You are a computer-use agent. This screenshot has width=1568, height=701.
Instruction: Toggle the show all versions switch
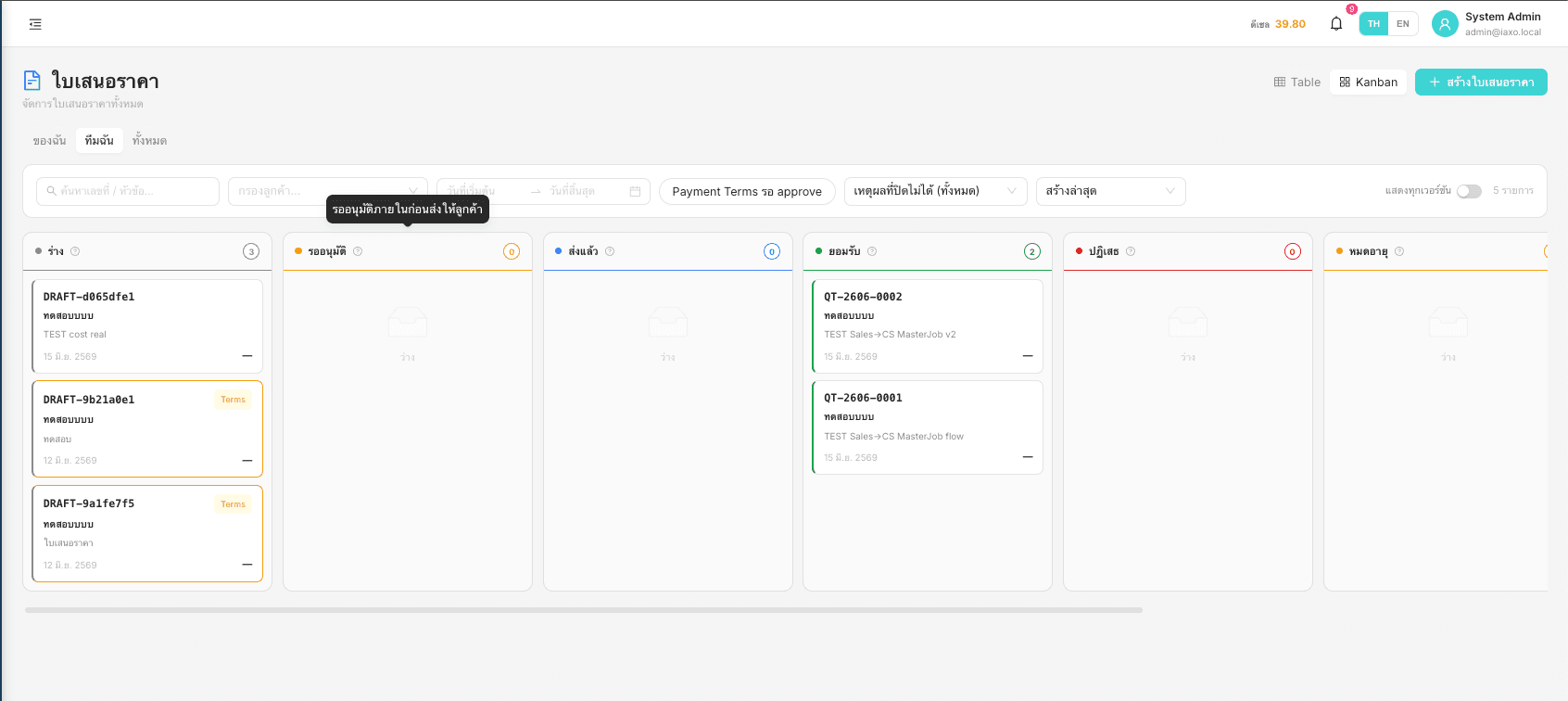(x=1469, y=191)
